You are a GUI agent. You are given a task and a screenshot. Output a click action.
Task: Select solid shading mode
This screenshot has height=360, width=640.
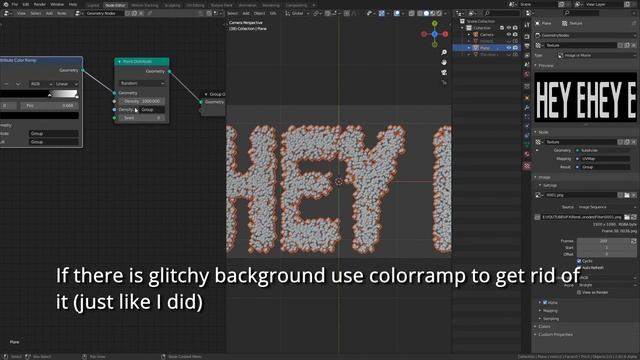tap(426, 13)
